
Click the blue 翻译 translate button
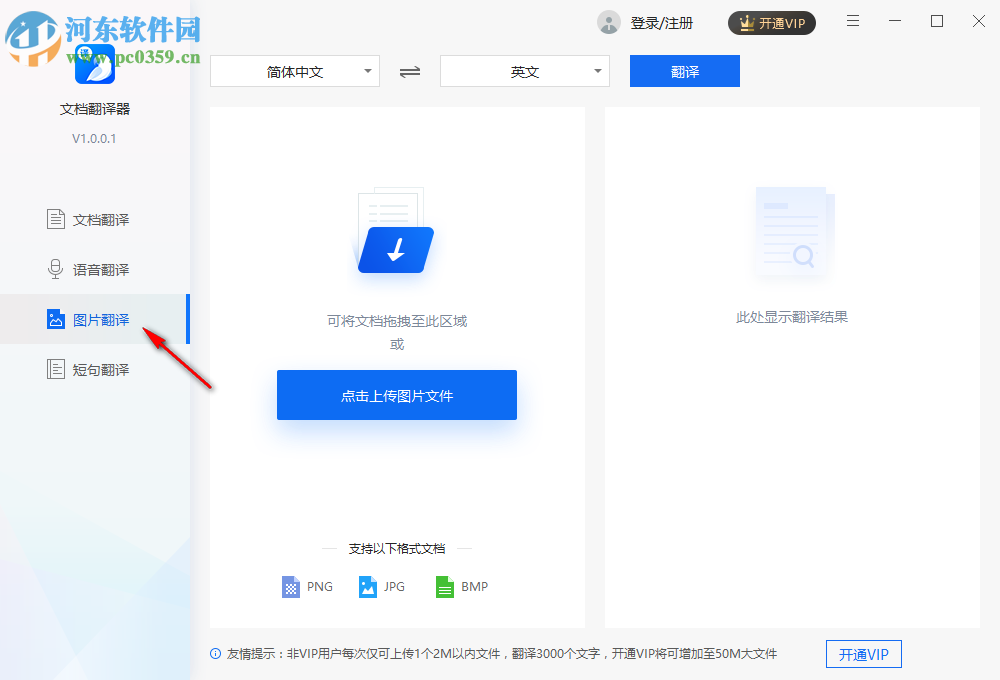coord(684,71)
